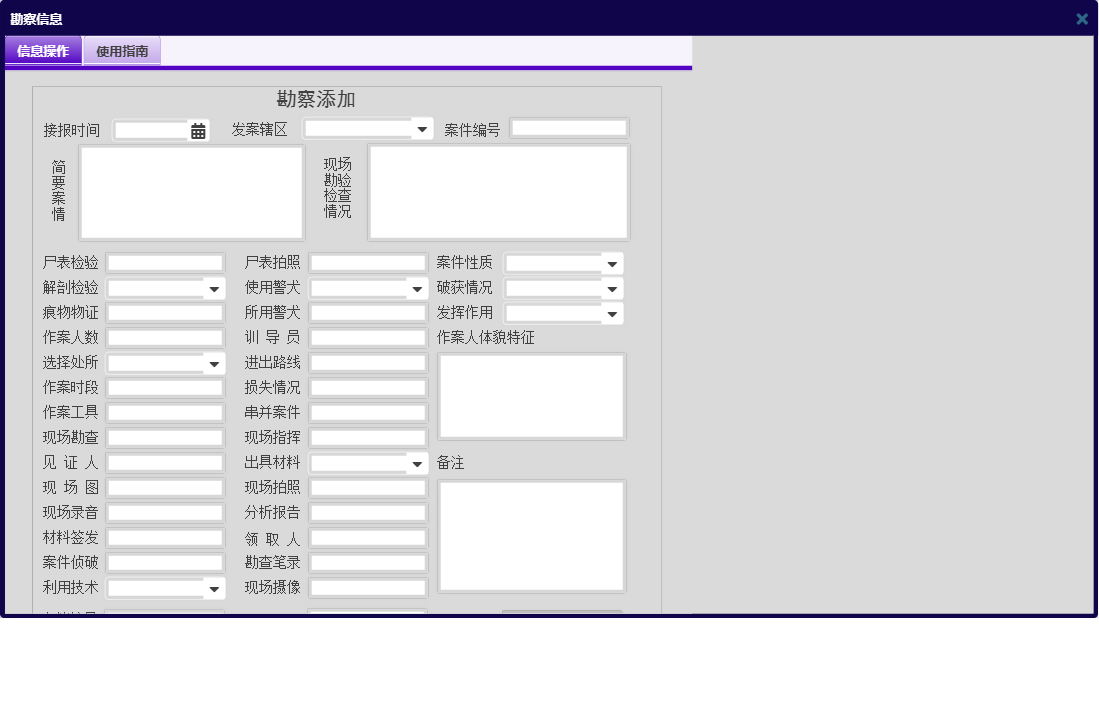Open the 利用技术 dropdown

(212, 588)
